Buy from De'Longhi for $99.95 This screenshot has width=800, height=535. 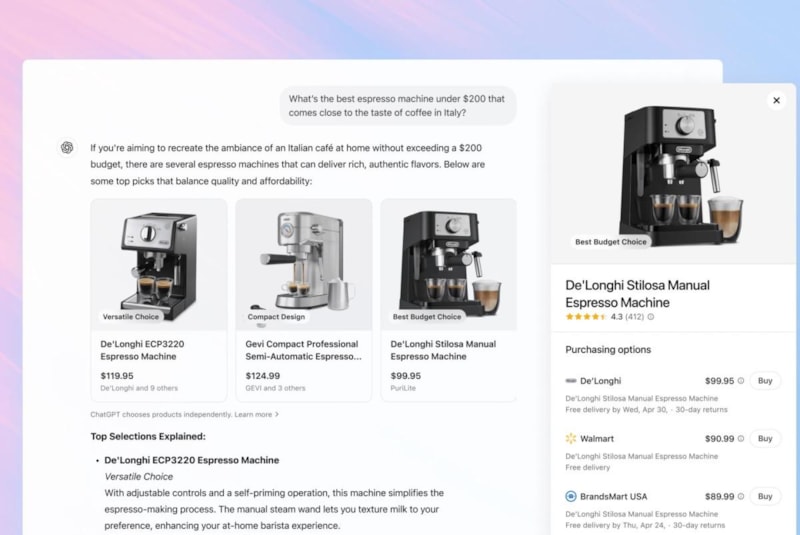pos(765,381)
